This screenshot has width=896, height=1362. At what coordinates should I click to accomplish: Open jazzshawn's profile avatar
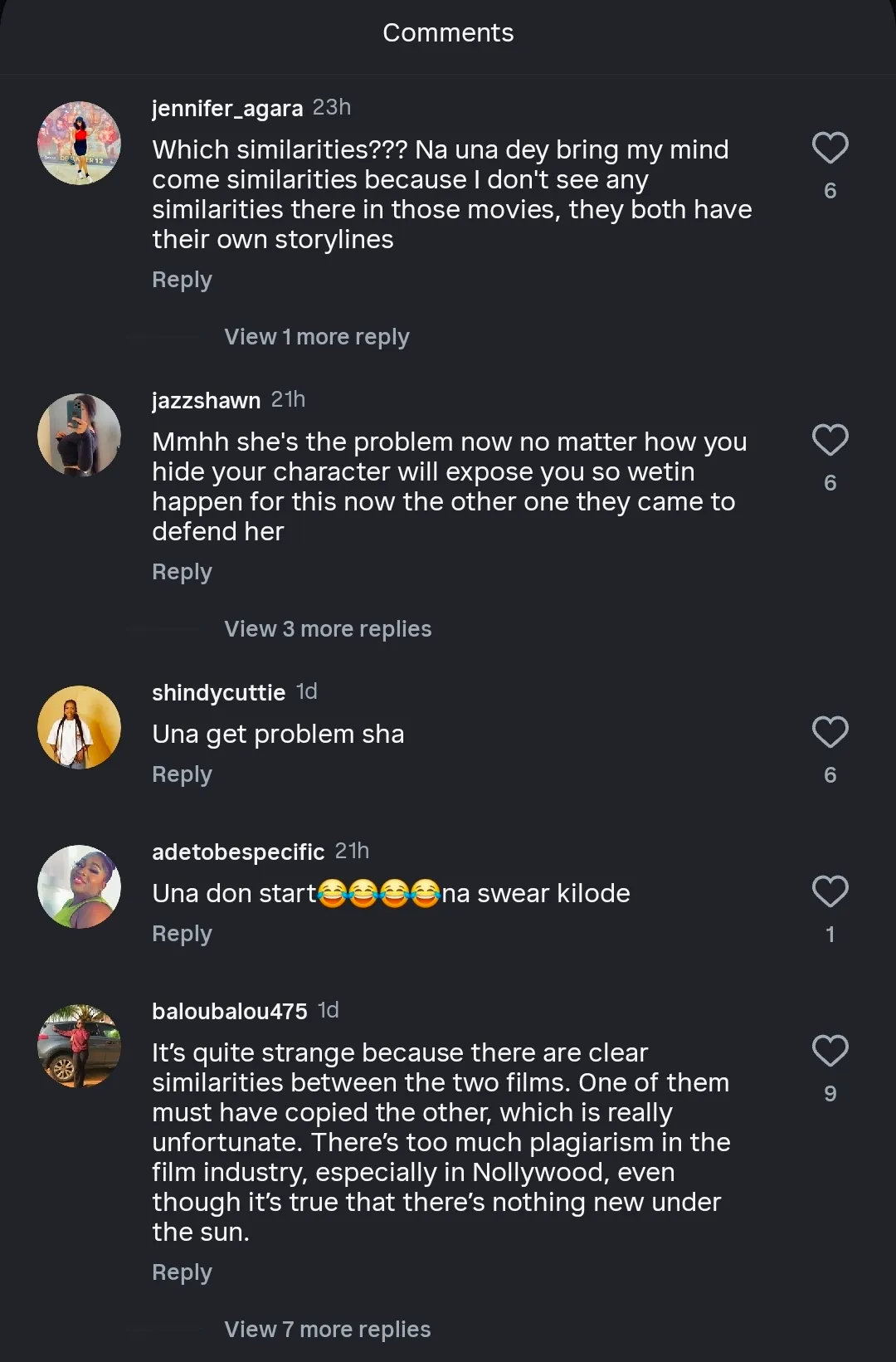(x=80, y=435)
